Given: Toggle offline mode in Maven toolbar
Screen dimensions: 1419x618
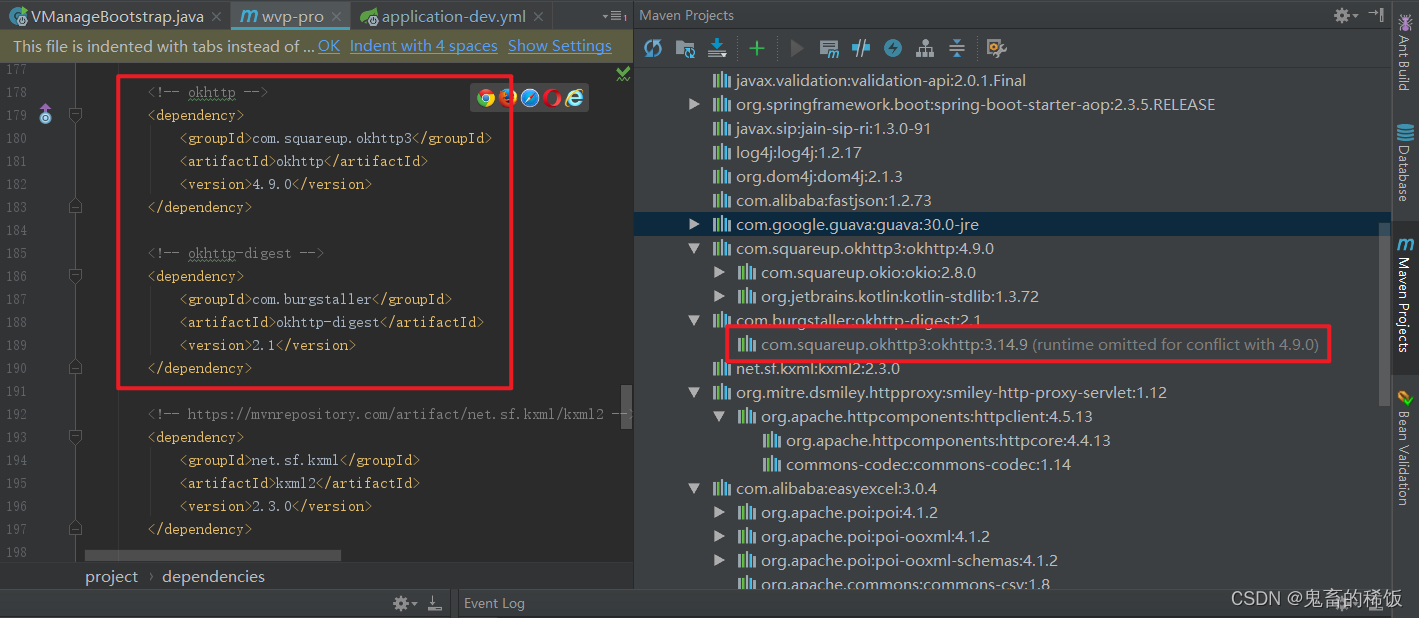Looking at the screenshot, I should [x=860, y=48].
